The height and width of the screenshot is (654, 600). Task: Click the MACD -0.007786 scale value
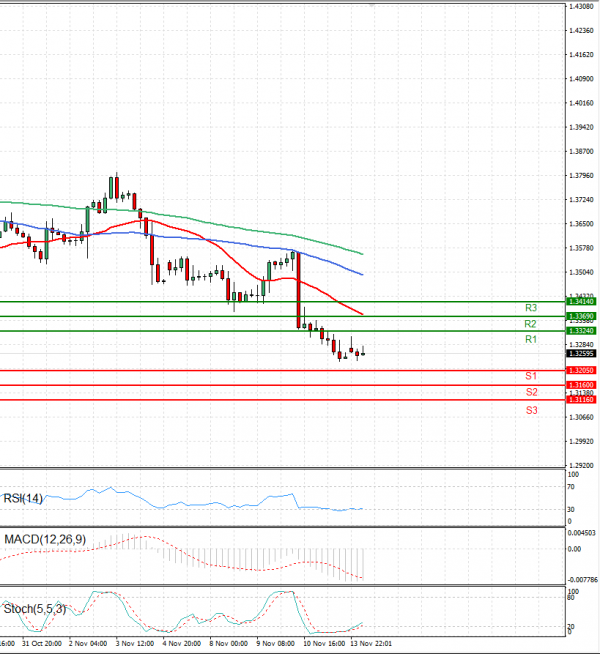coord(582,580)
